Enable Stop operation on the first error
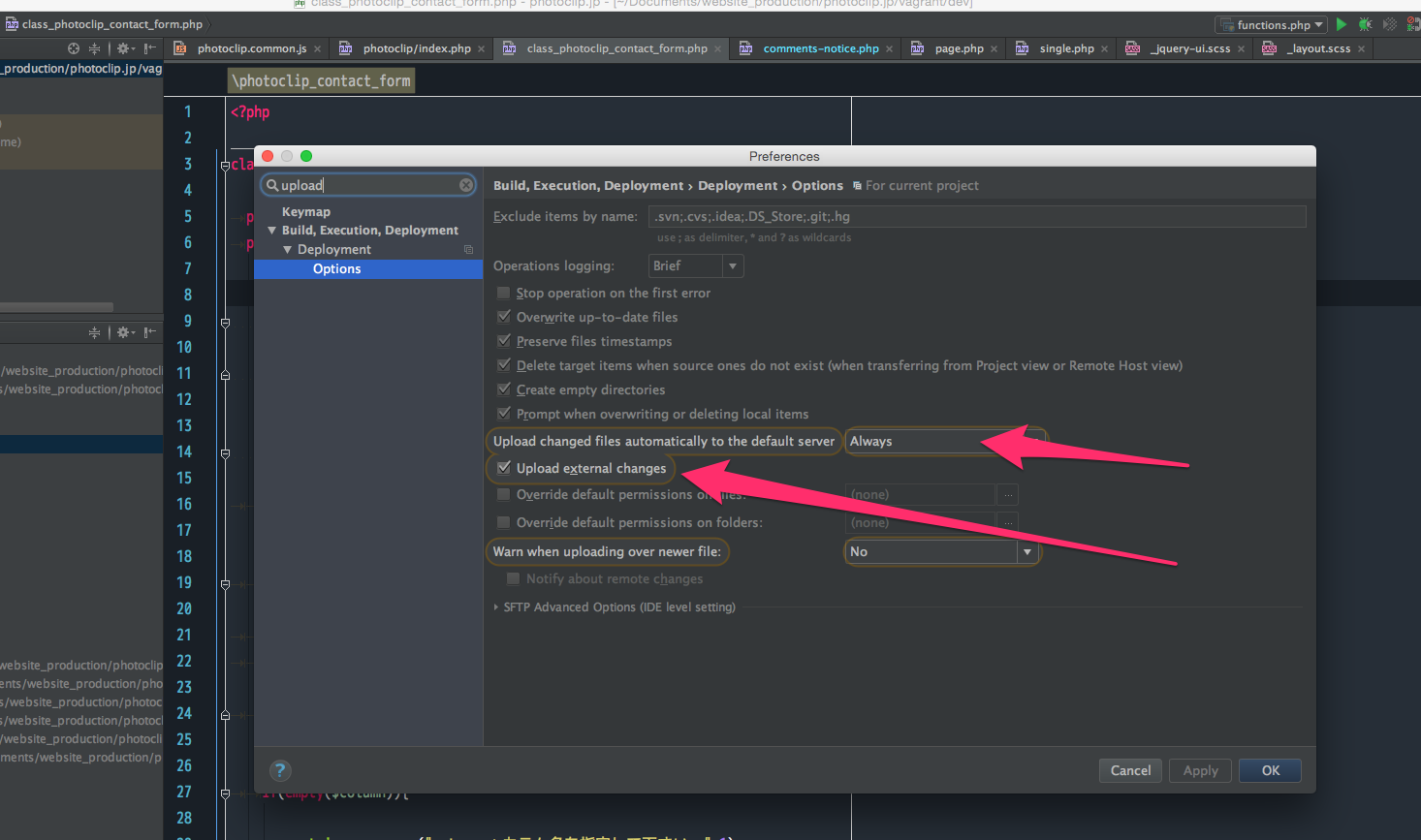This screenshot has height=840, width=1421. point(504,292)
